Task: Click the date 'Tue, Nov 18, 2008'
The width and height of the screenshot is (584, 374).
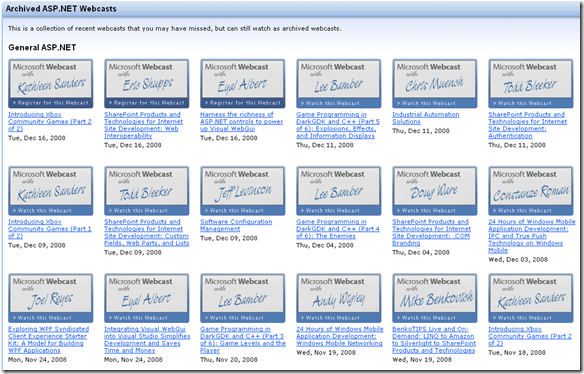Action: [517, 352]
